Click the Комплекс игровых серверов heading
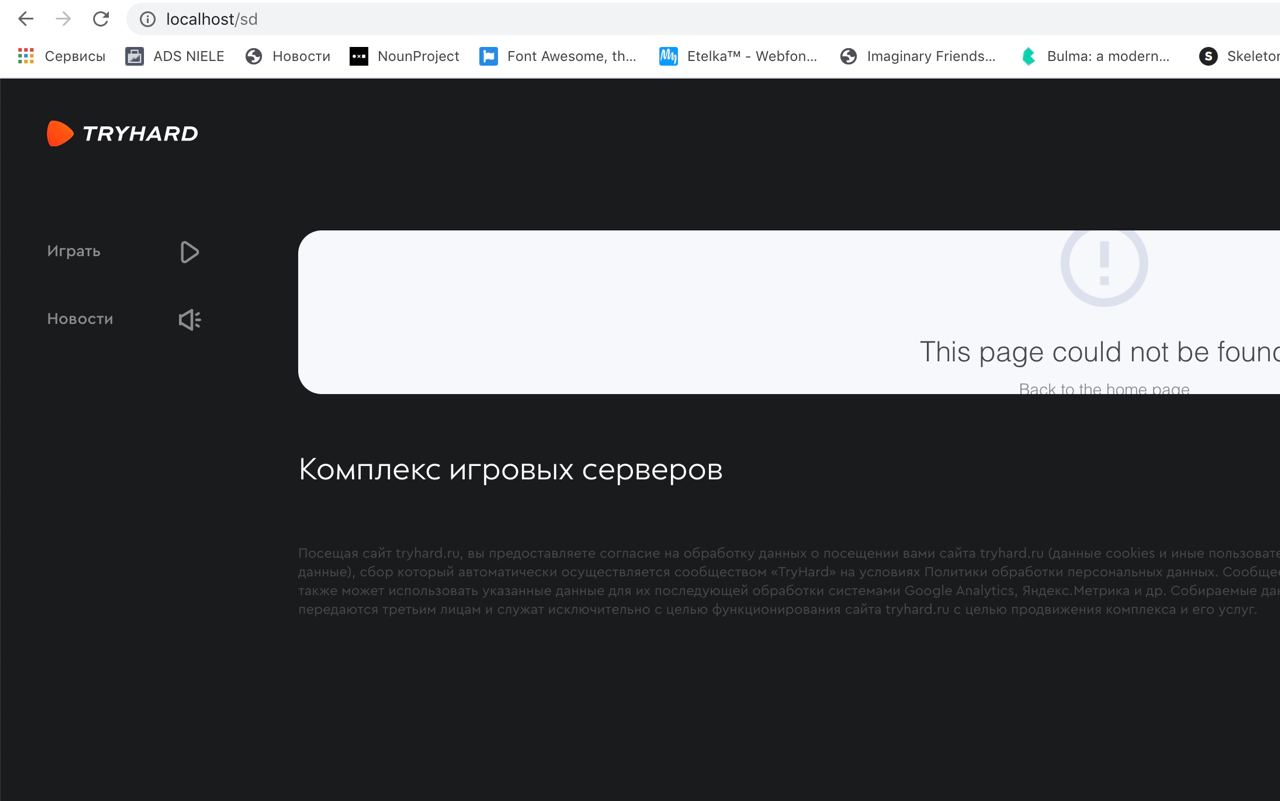This screenshot has height=801, width=1280. coord(510,469)
